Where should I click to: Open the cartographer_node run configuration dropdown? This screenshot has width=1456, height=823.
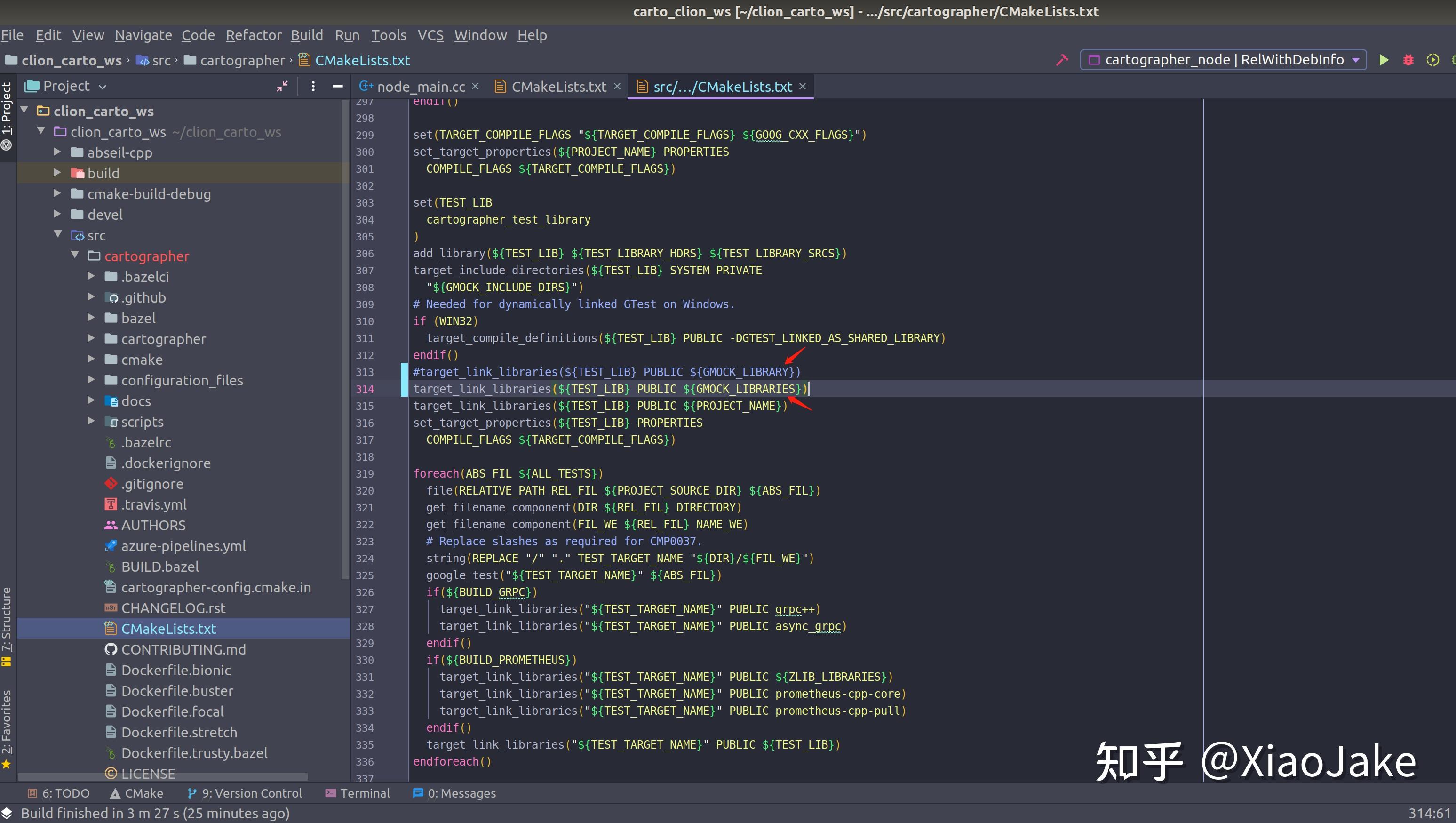tap(1223, 60)
